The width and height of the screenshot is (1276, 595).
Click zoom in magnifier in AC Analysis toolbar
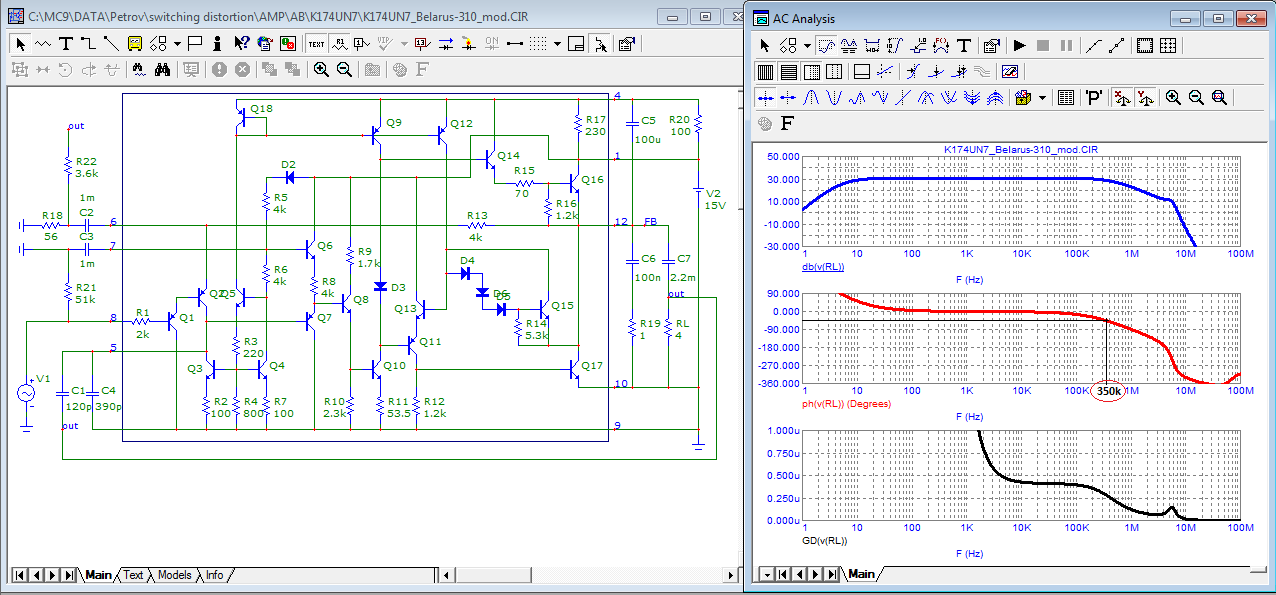coord(1173,98)
